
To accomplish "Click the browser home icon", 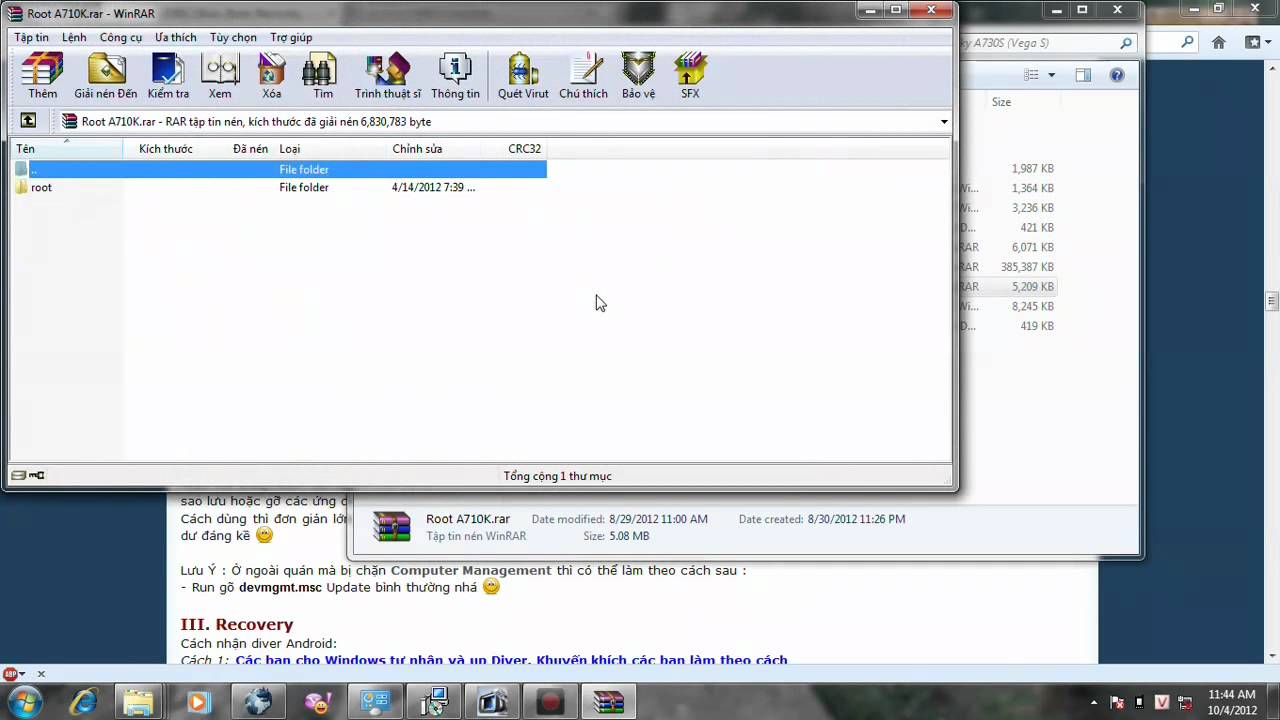I will point(1218,43).
